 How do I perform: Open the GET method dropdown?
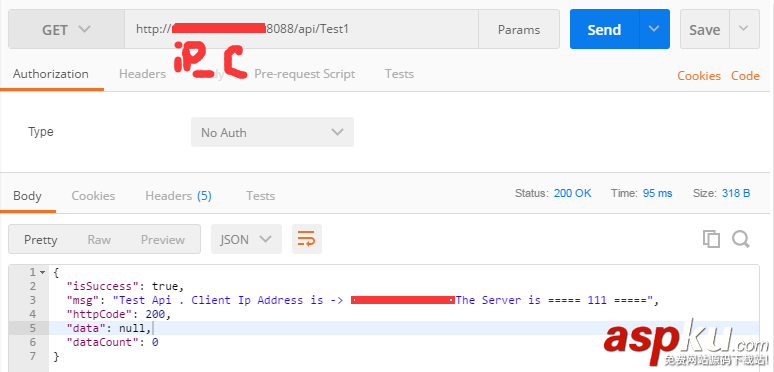point(66,29)
